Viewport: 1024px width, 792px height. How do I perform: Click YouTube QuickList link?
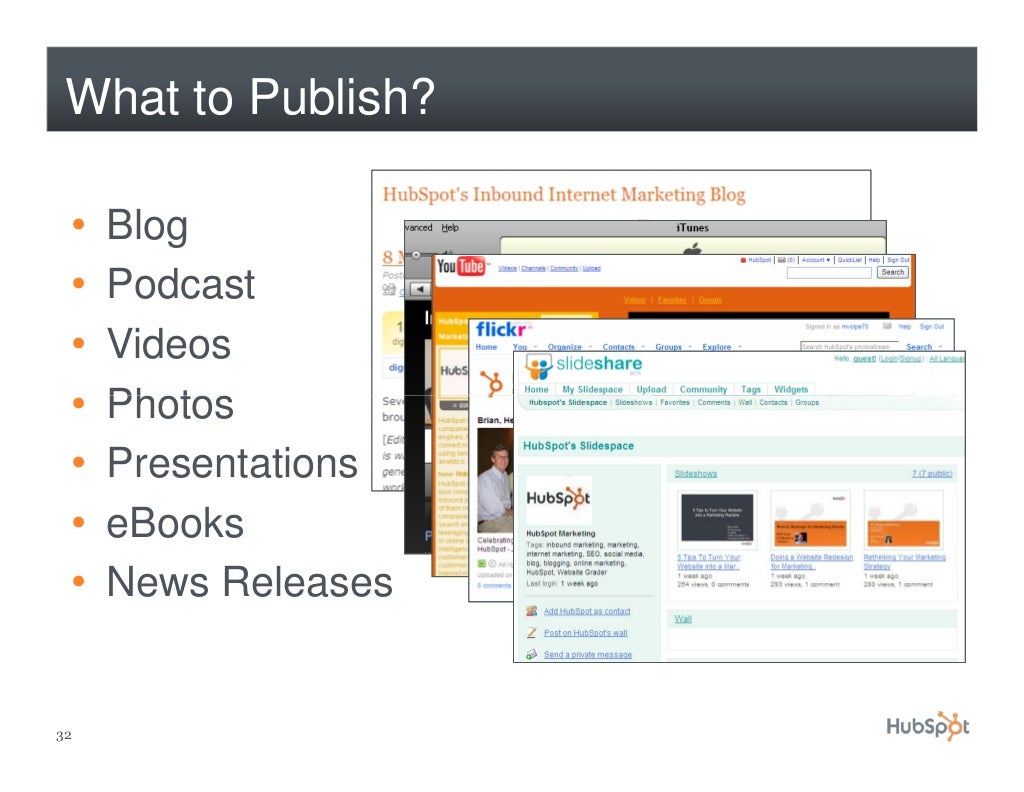850,260
